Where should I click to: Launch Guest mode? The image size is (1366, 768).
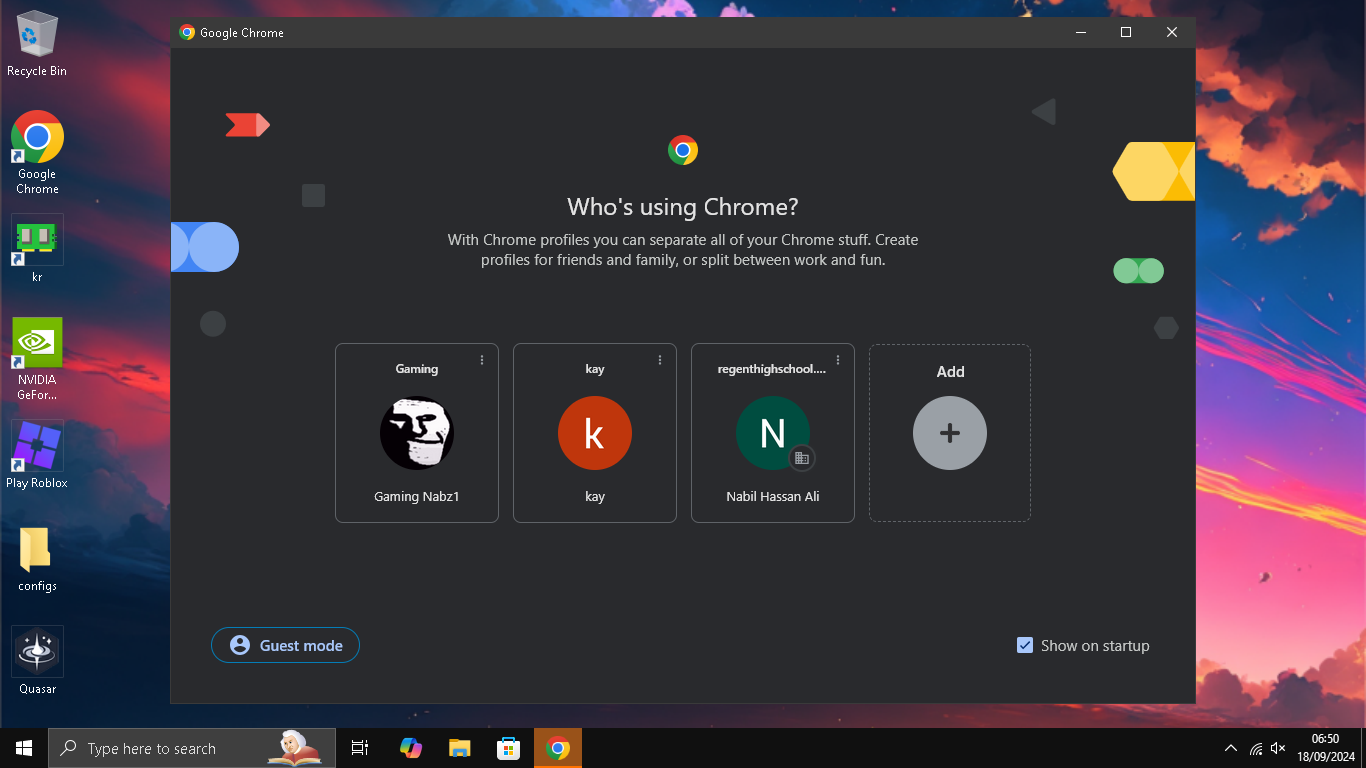pos(285,645)
